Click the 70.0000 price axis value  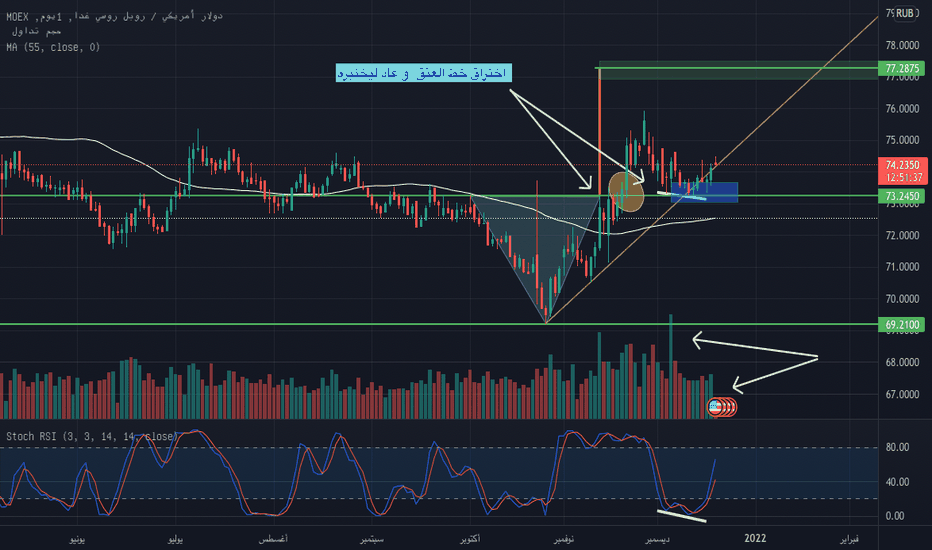[902, 299]
